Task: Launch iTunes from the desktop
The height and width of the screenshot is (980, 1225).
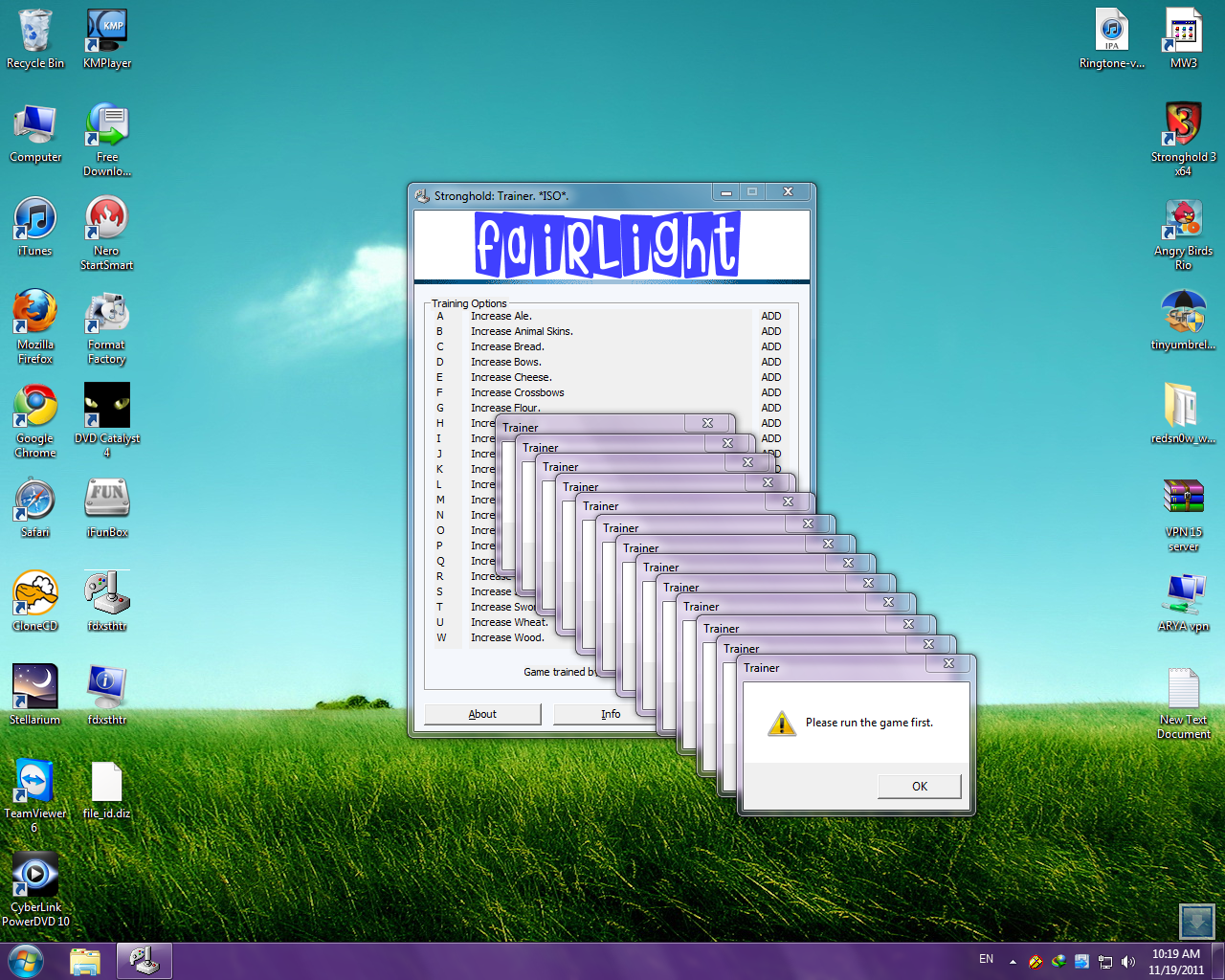Action: tap(35, 227)
